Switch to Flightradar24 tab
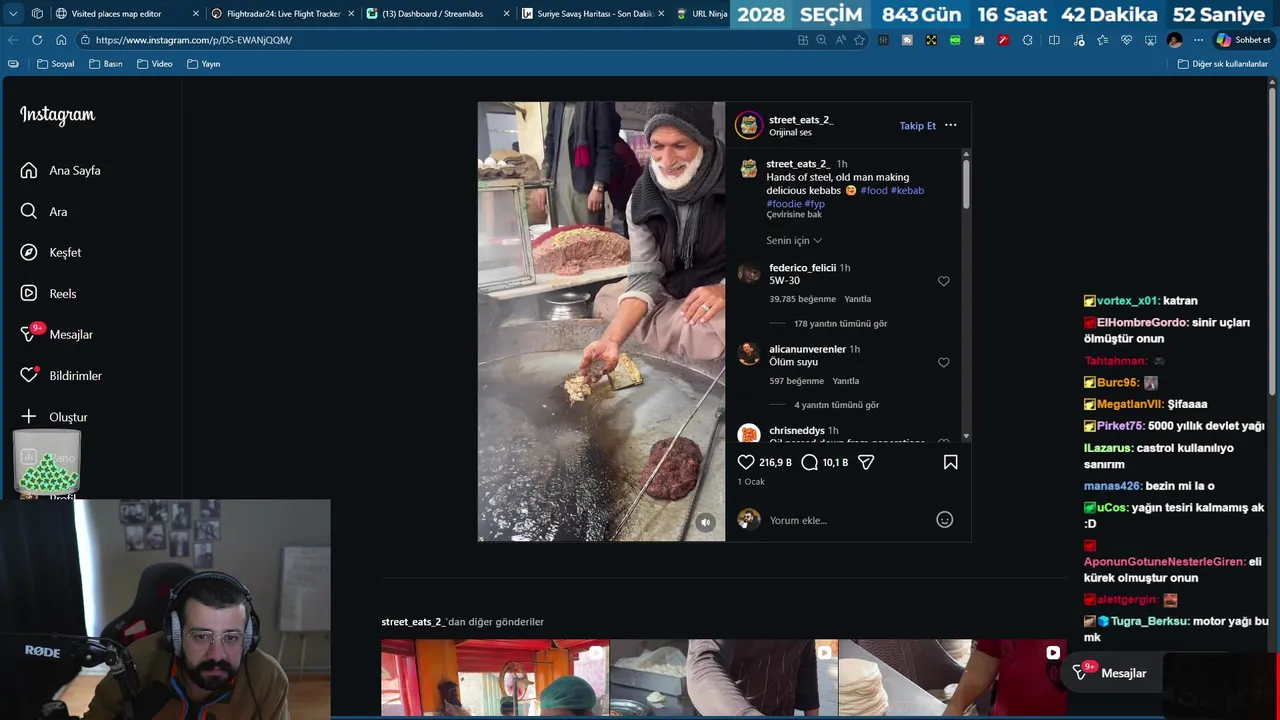1280x720 pixels. coord(283,14)
